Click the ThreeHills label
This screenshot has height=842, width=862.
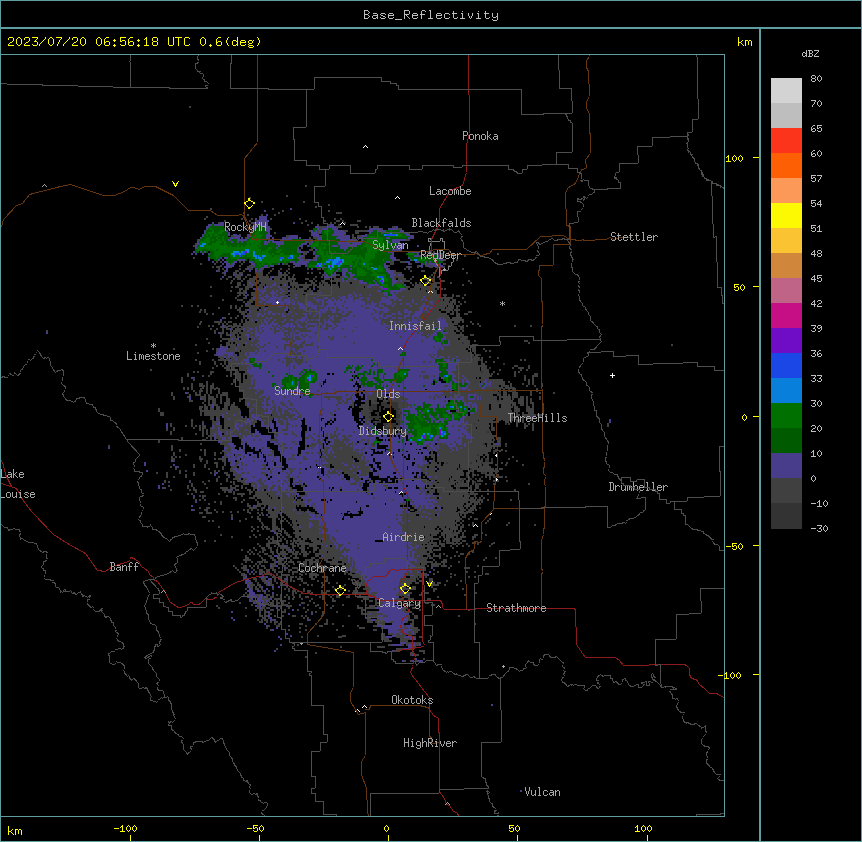point(538,418)
